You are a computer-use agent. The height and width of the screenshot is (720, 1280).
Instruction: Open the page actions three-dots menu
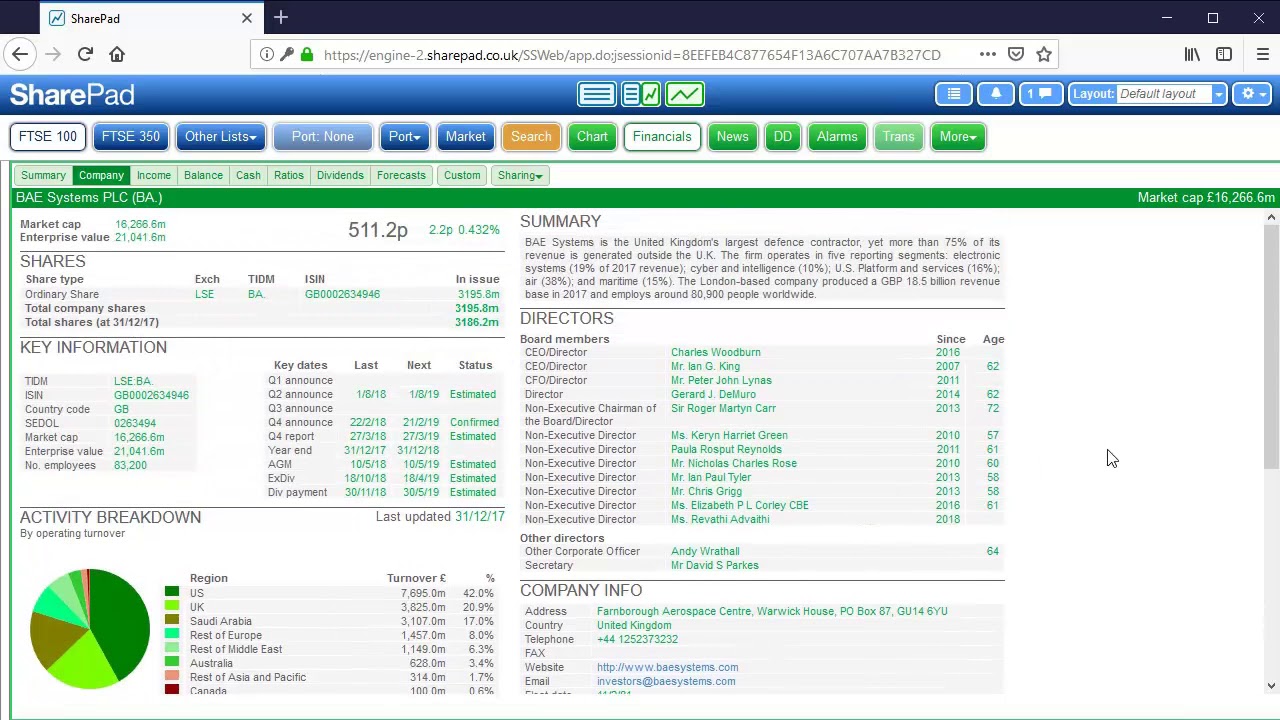(x=988, y=54)
